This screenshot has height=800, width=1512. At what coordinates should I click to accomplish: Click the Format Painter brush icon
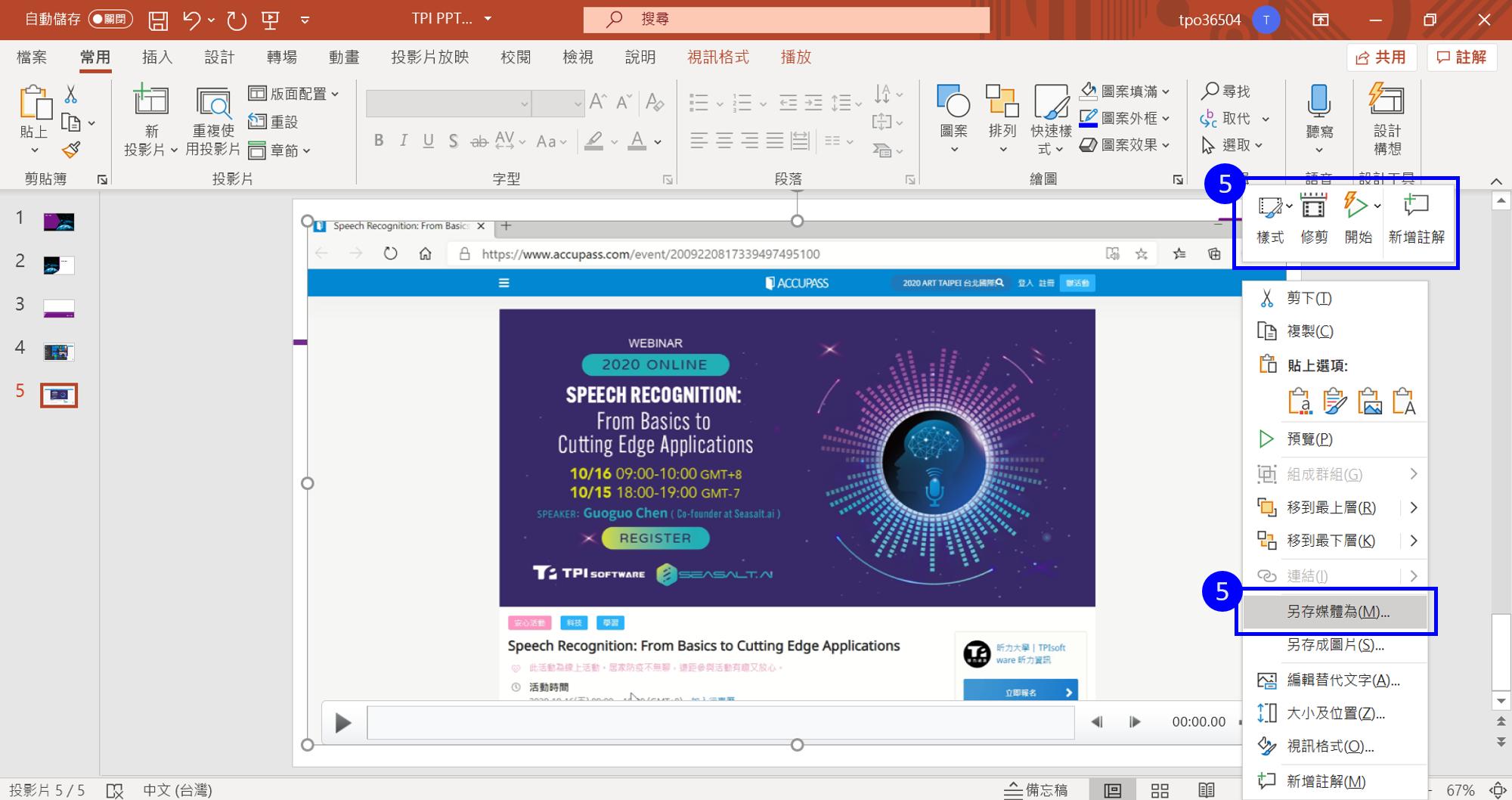click(x=71, y=150)
